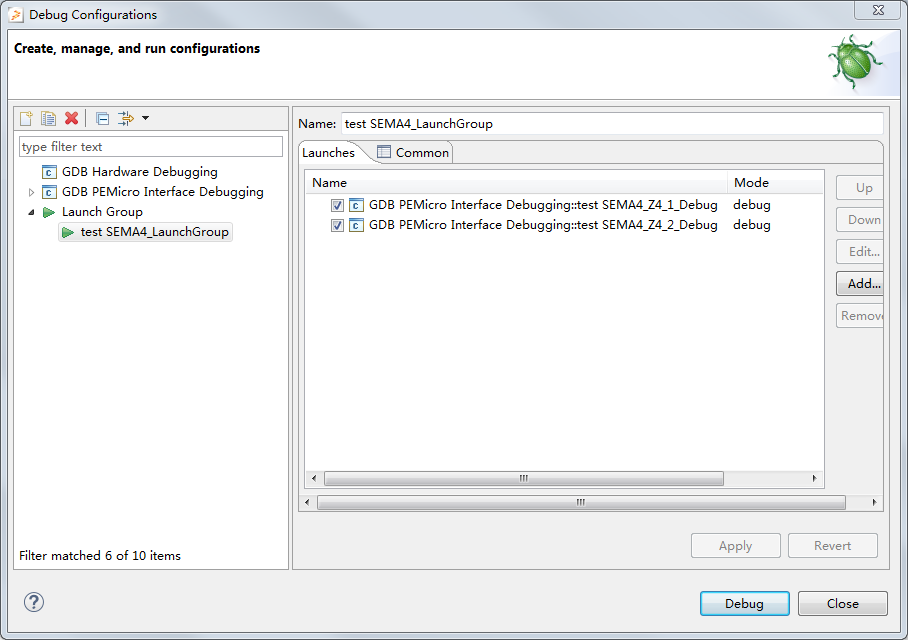
Task: Click the Filter launch configurations icon
Action: (x=126, y=118)
